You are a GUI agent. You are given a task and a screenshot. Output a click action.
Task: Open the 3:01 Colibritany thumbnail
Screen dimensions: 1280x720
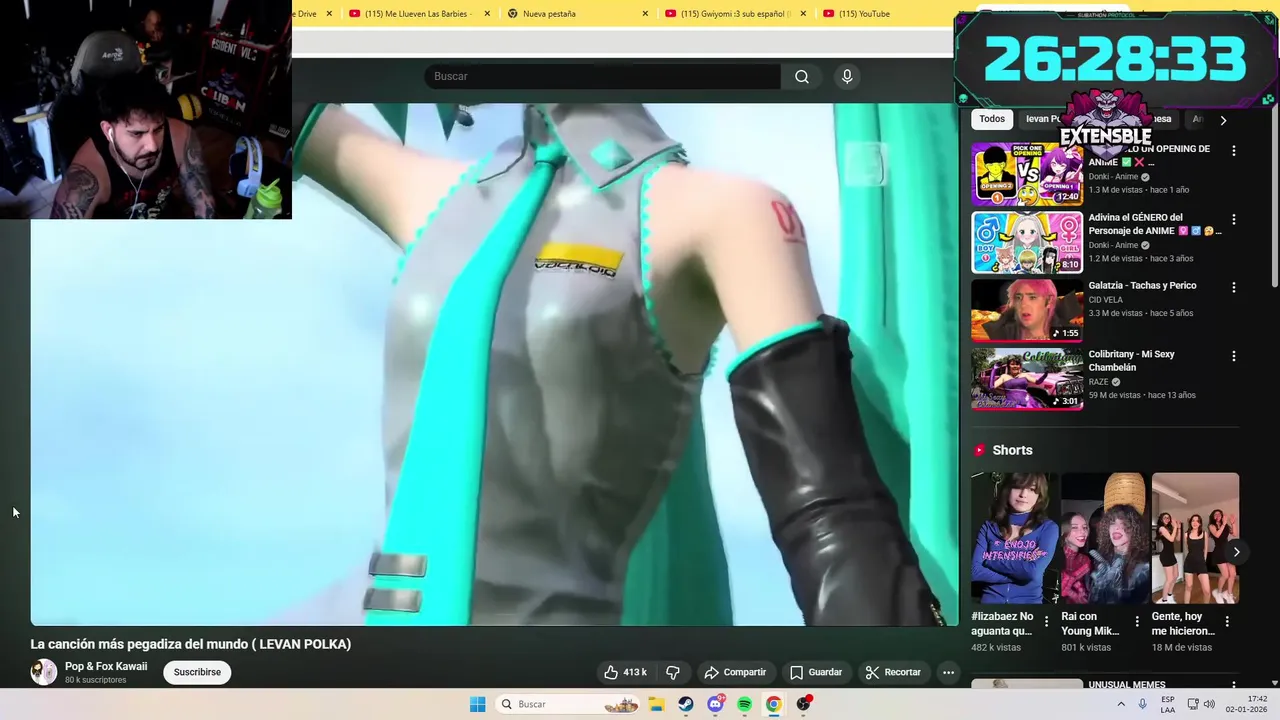[1027, 379]
